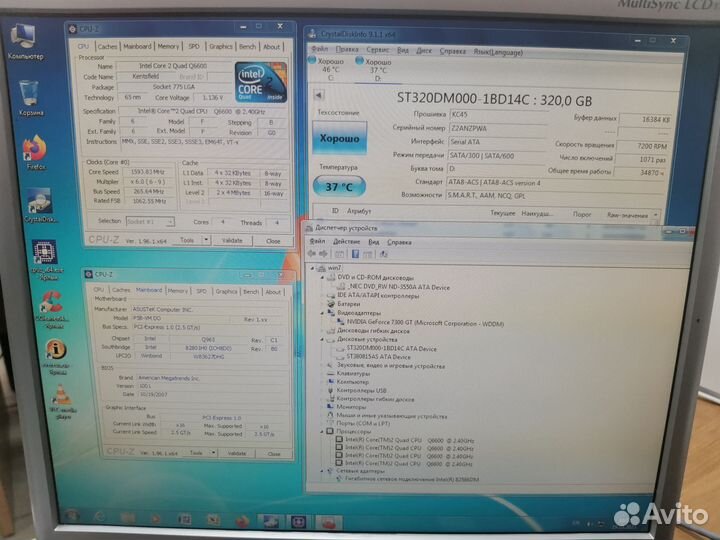Click Device Manager toolbar Forward arrow
This screenshot has width=720, height=540.
323,253
